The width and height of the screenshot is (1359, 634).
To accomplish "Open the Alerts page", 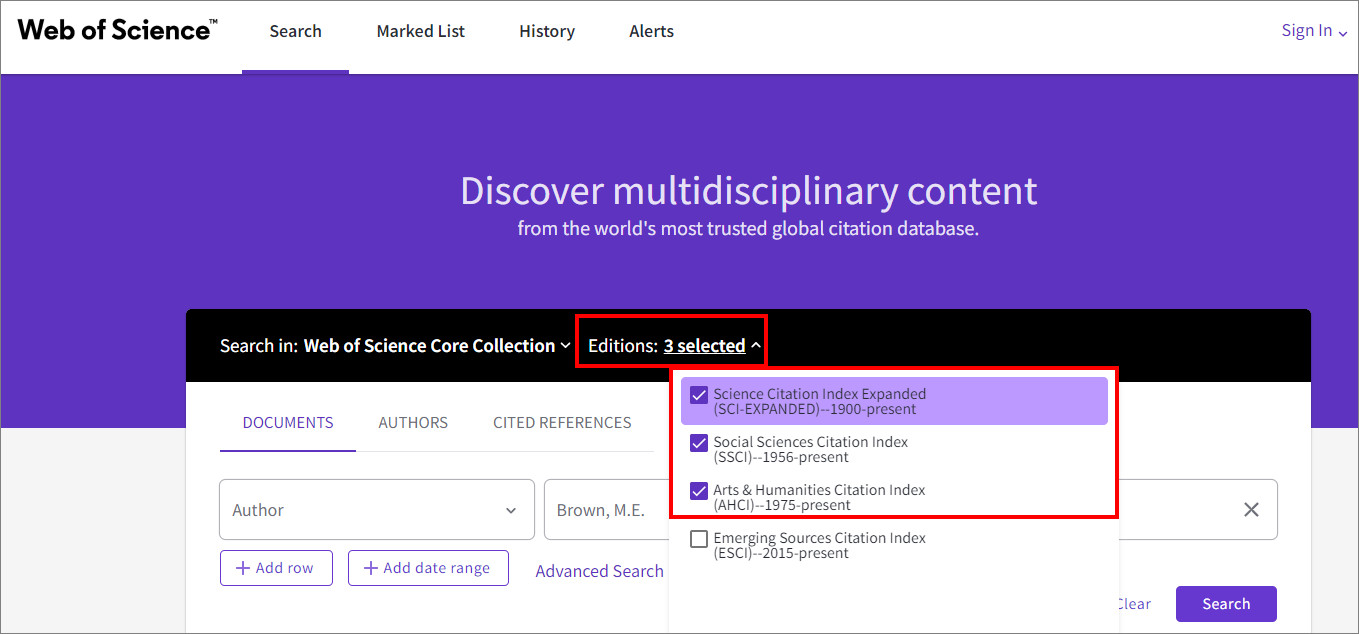I will pyautogui.click(x=651, y=31).
